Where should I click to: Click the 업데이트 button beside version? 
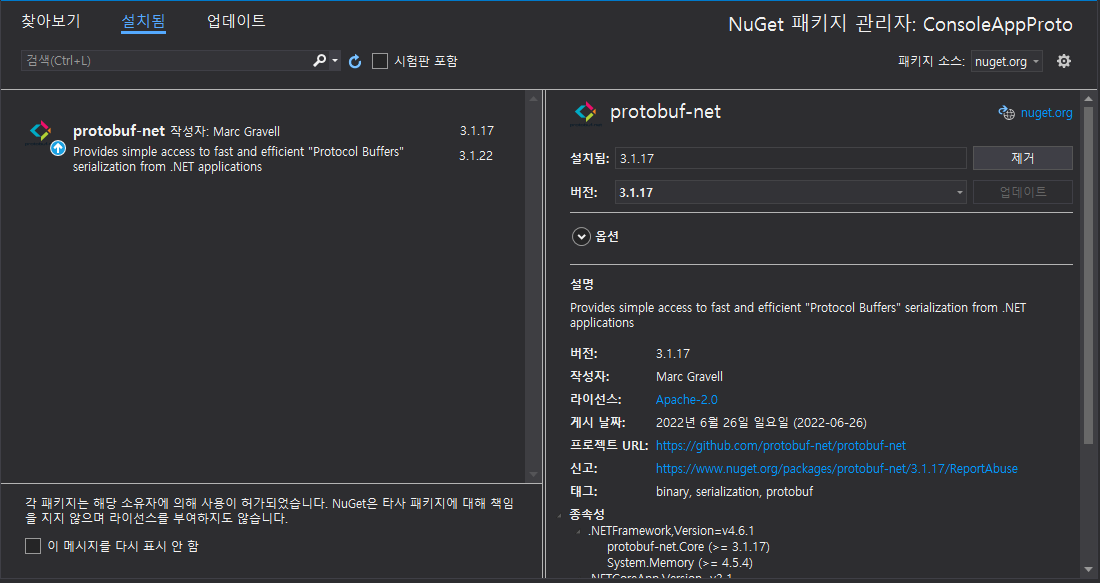[1022, 192]
